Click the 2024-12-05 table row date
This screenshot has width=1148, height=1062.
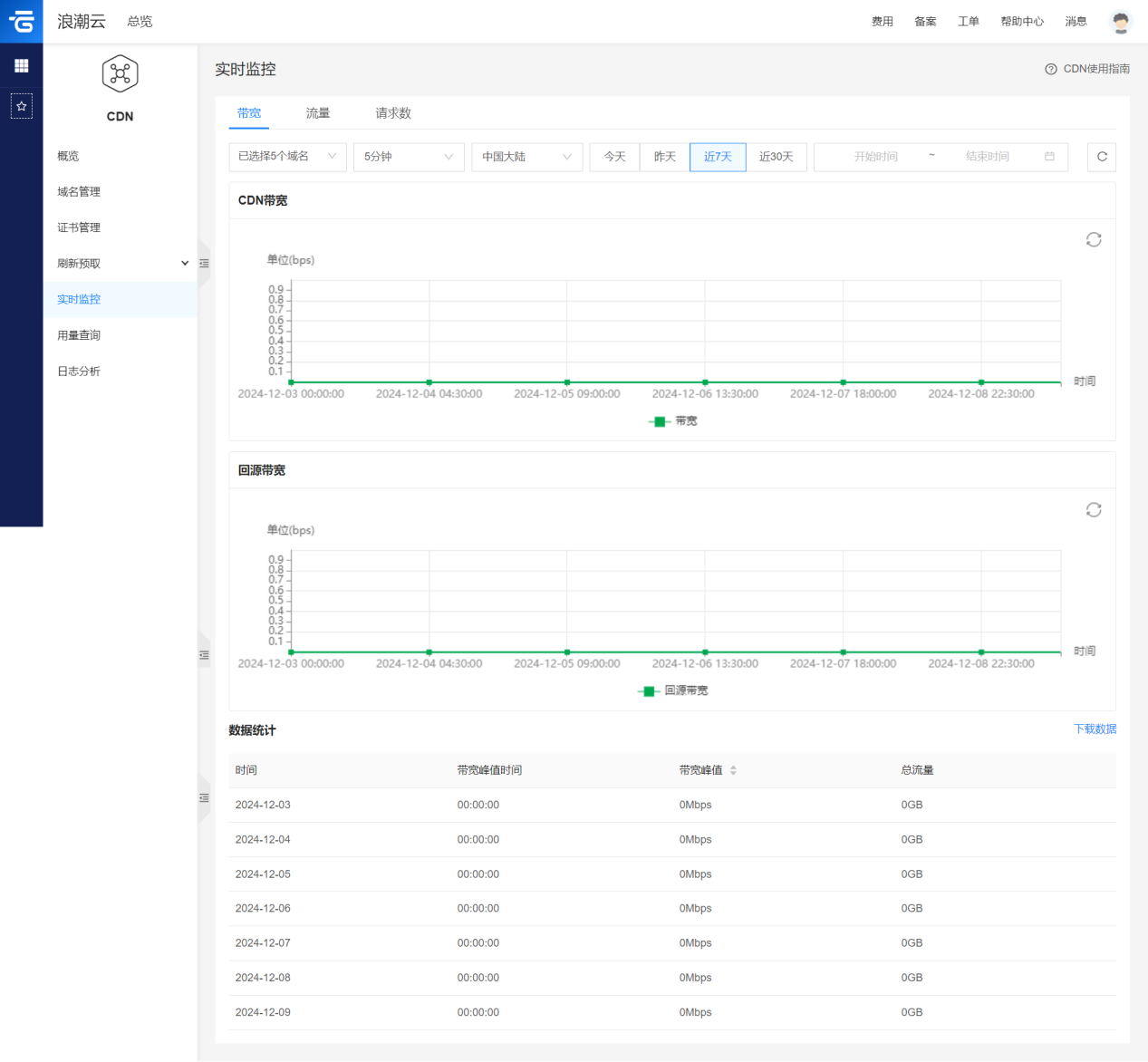pos(263,874)
